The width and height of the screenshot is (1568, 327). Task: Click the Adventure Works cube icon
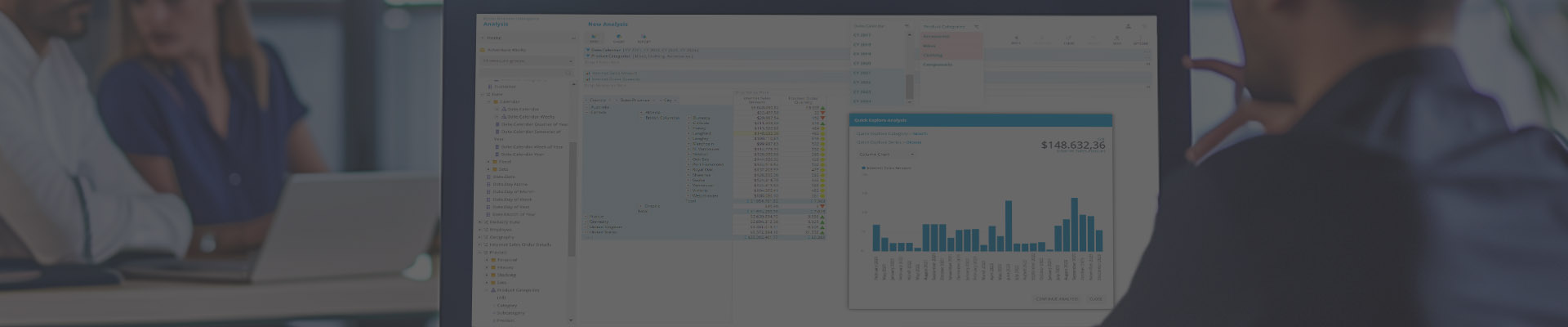482,50
